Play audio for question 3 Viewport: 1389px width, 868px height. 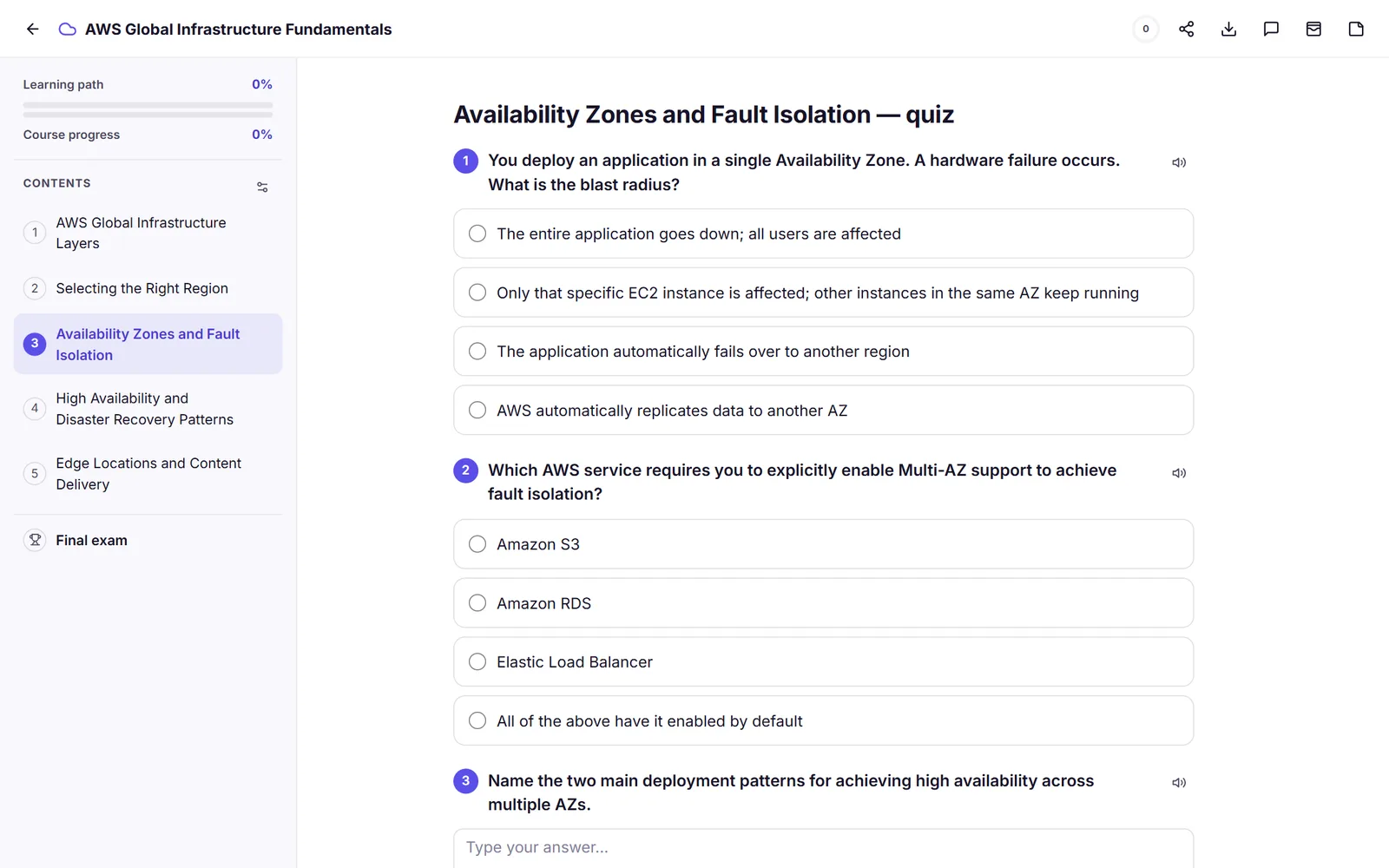1179,782
